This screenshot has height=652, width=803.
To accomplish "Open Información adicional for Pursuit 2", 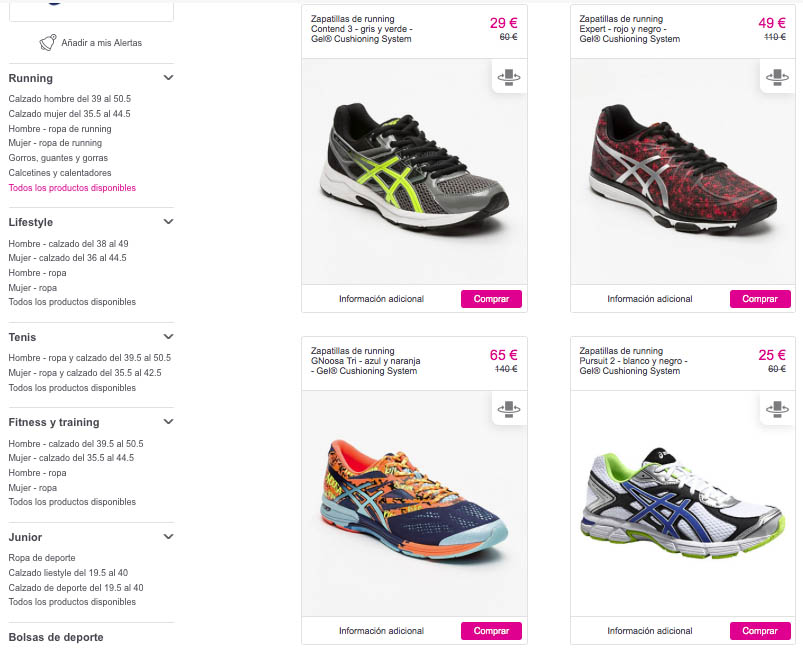I will tap(649, 630).
